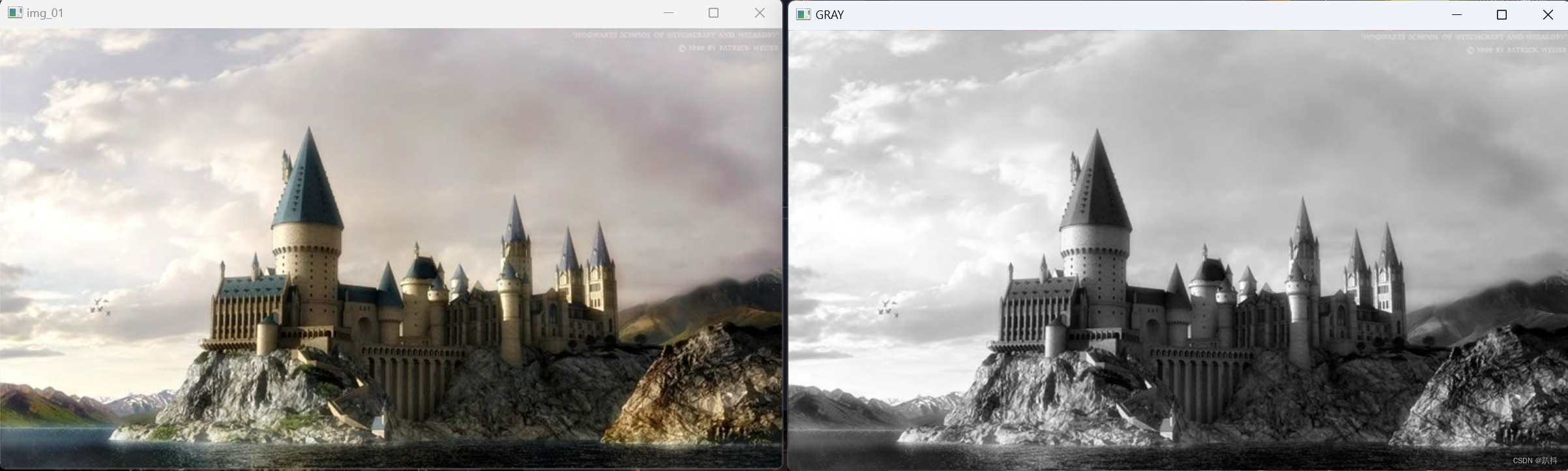This screenshot has width=1568, height=471.
Task: Close the GRAY window
Action: click(1548, 14)
